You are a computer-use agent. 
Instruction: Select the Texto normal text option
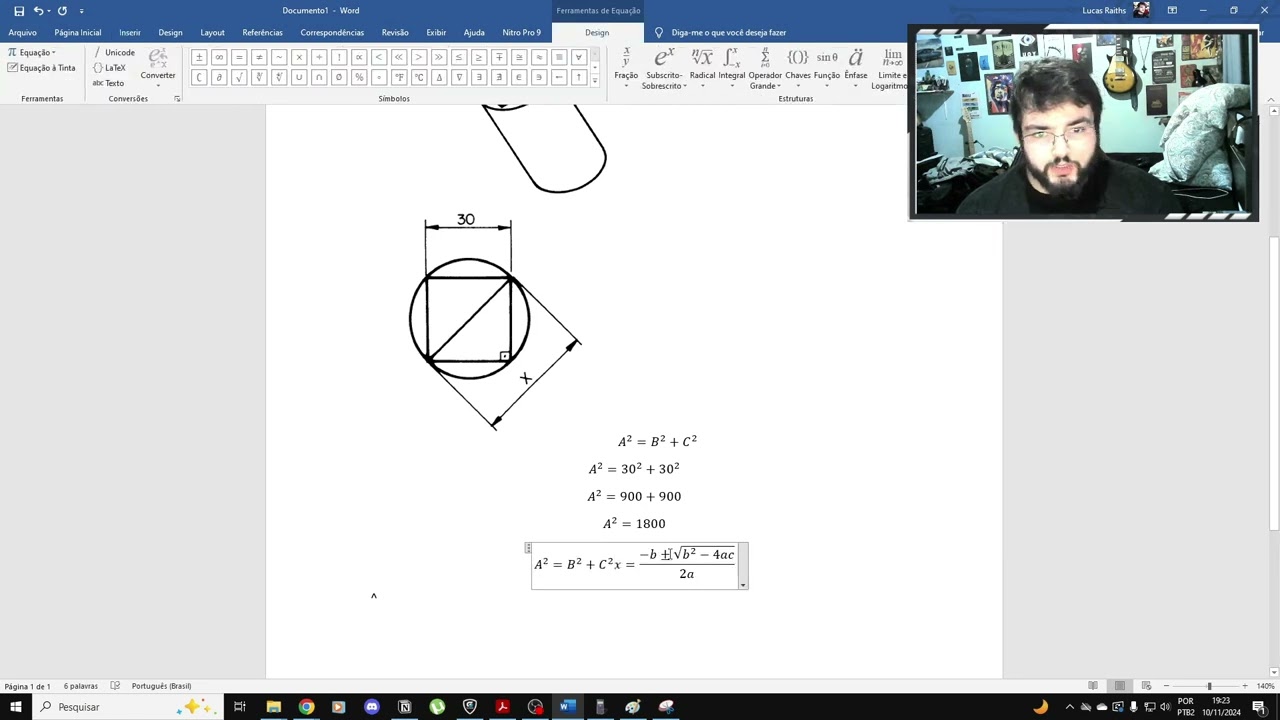(x=109, y=83)
